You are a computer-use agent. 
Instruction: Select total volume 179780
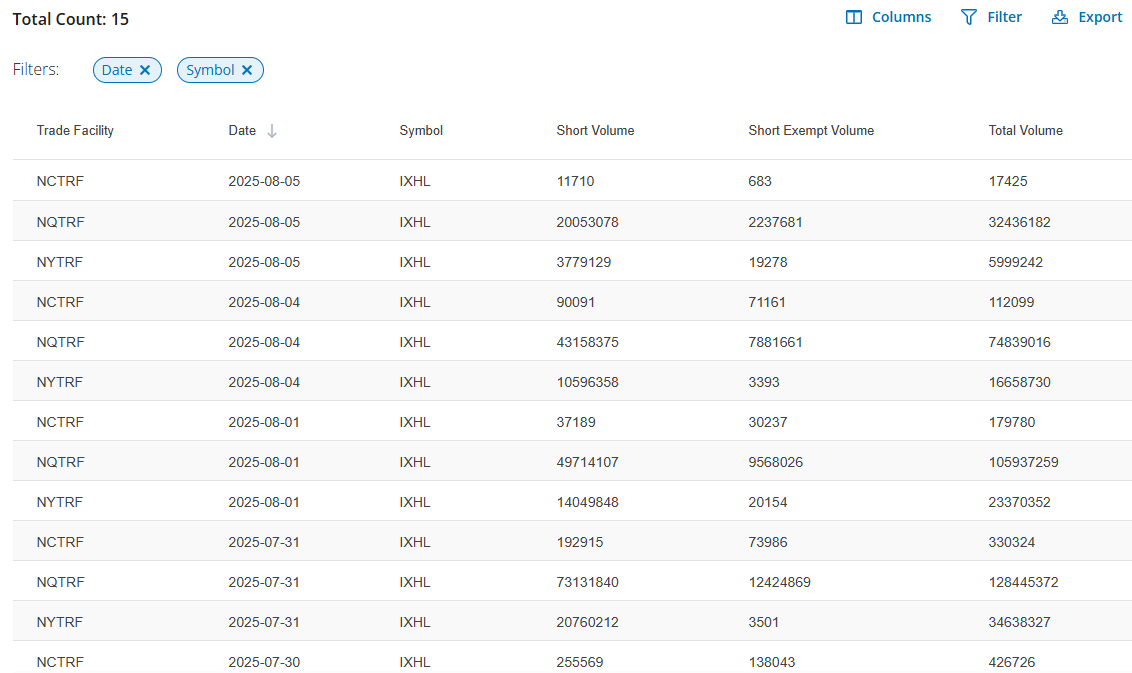1011,422
